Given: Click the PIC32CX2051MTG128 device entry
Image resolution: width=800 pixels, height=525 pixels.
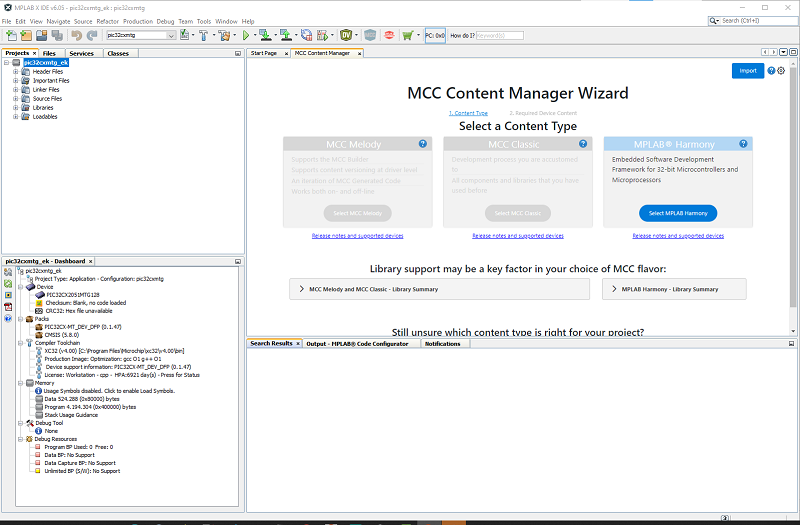Looking at the screenshot, I should 72,295.
